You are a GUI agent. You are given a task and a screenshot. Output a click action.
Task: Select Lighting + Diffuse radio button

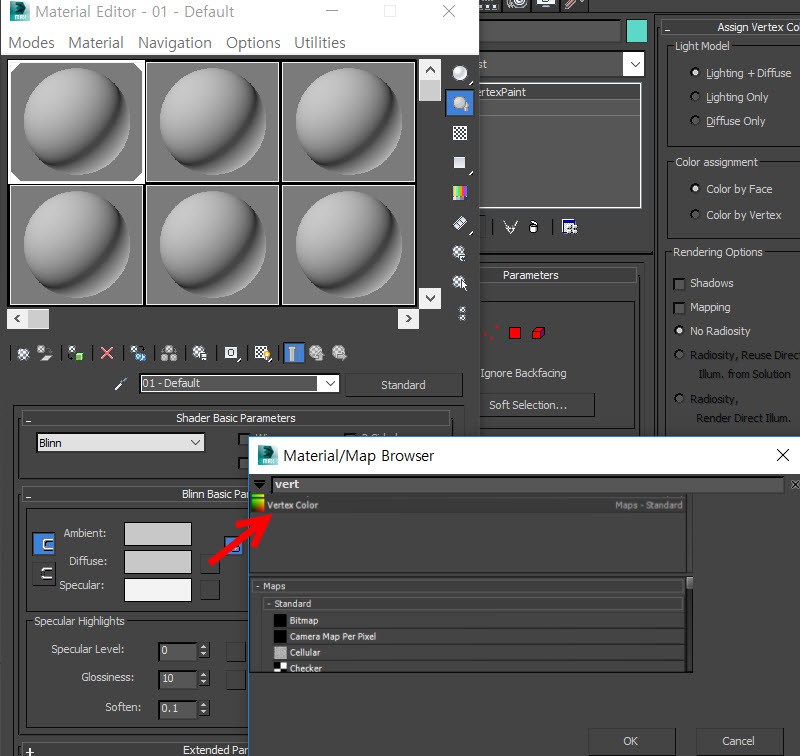pos(694,72)
